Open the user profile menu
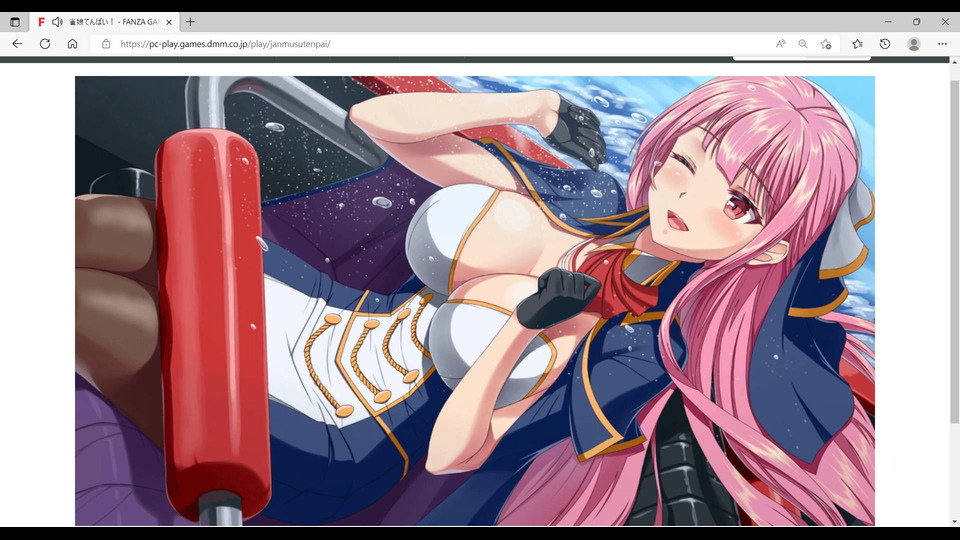This screenshot has height=540, width=960. coord(914,44)
